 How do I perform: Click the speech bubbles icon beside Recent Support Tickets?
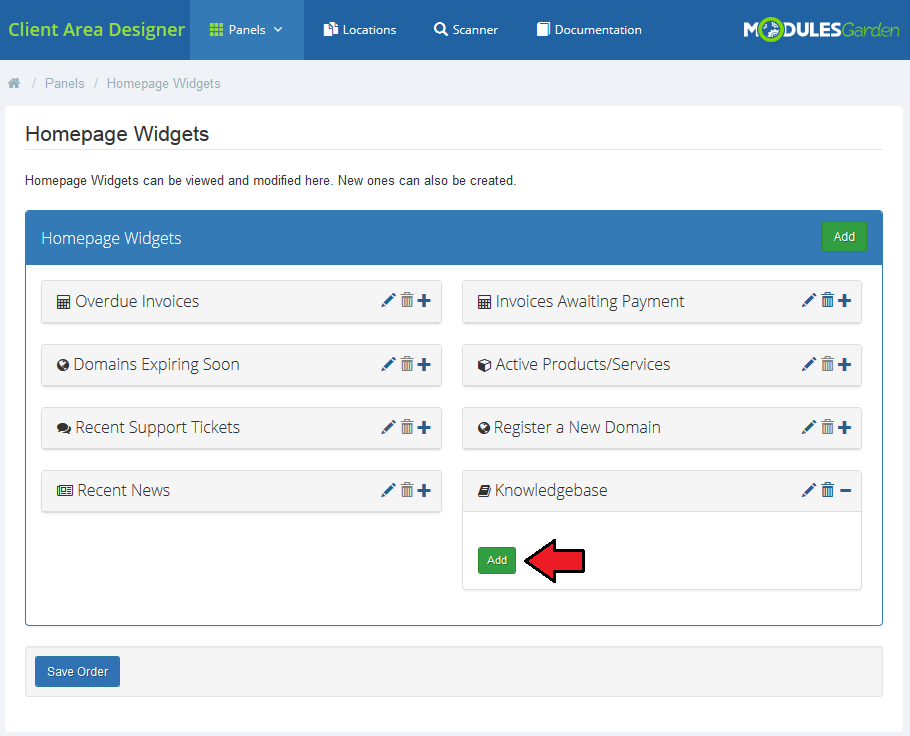(x=64, y=428)
